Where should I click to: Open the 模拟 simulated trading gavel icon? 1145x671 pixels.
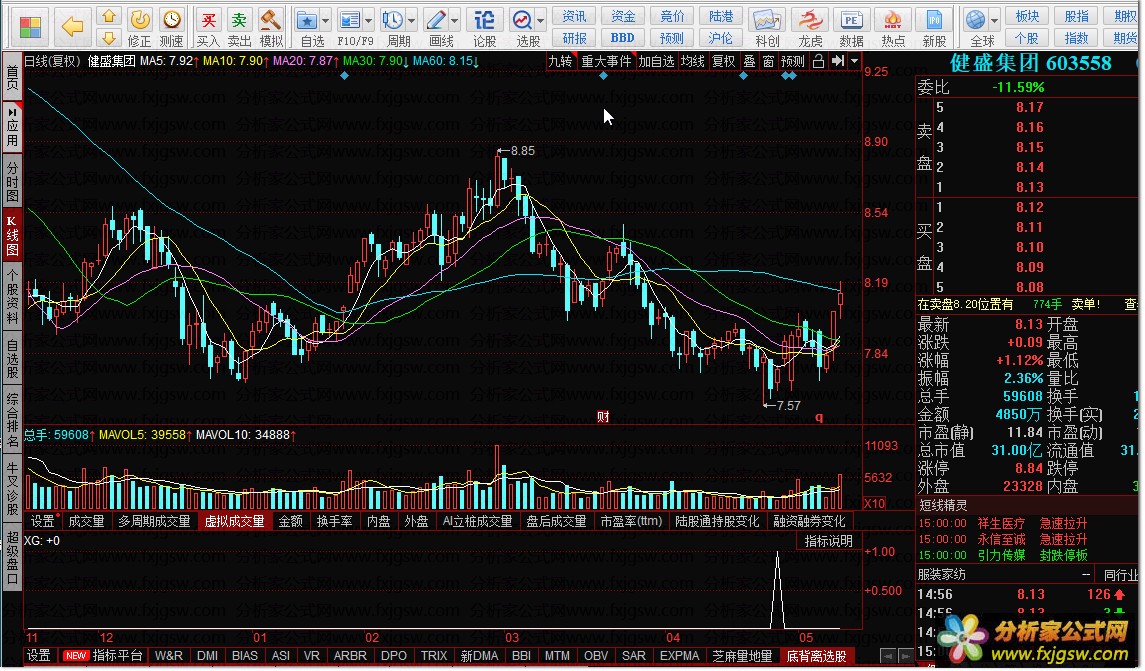[x=271, y=28]
